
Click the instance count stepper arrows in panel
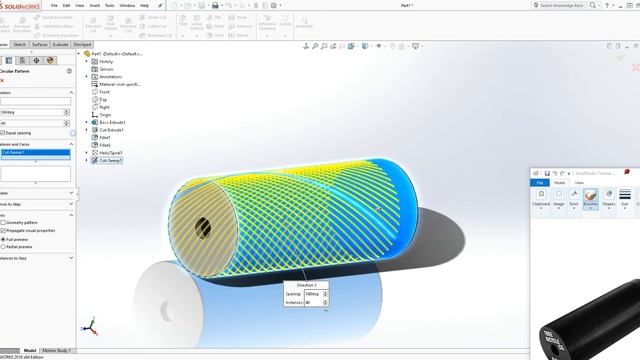click(x=67, y=123)
